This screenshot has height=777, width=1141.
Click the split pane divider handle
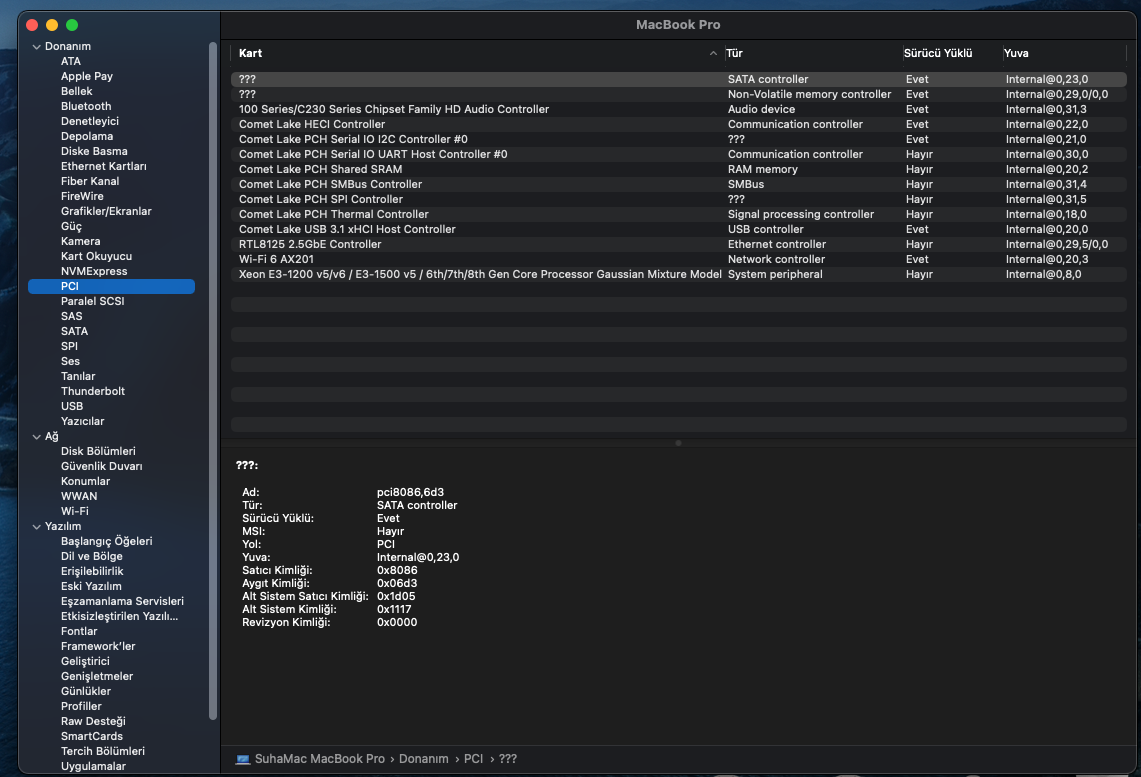[678, 442]
